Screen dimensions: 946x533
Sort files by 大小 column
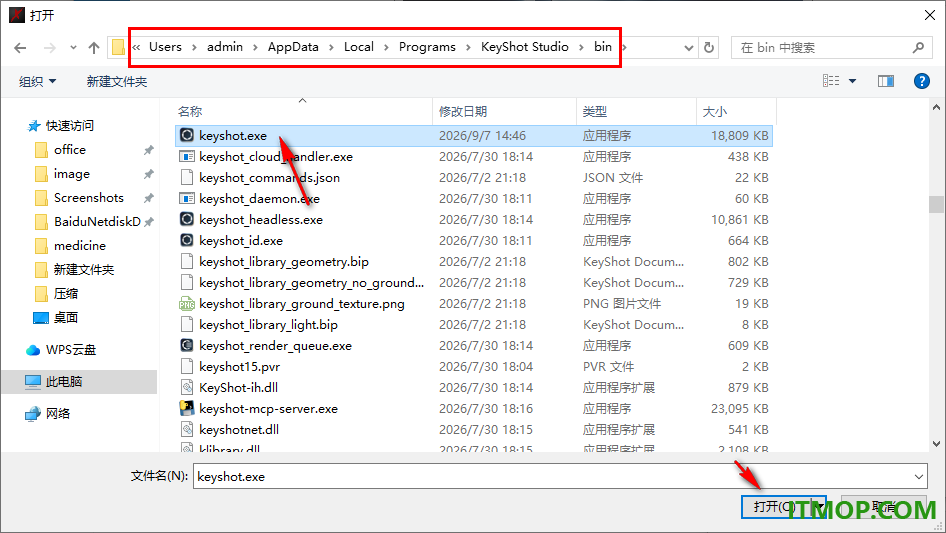click(x=736, y=111)
